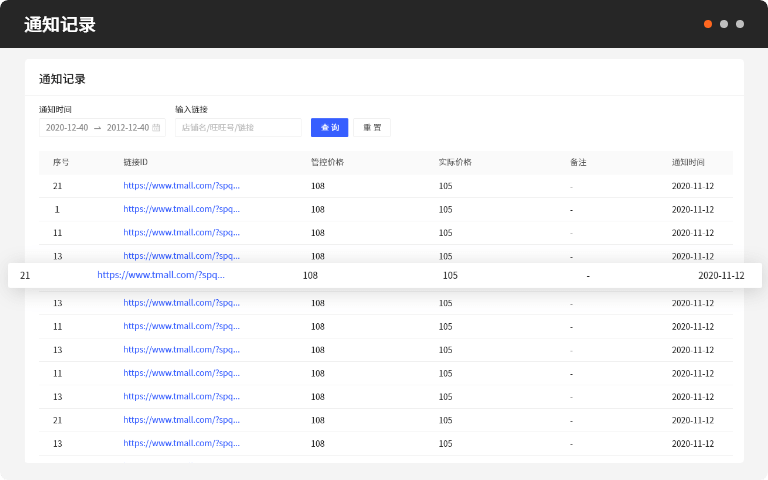The height and width of the screenshot is (480, 768).
Task: Focus the 店铺名/旺旺号/链接 search input
Action: pyautogui.click(x=238, y=127)
